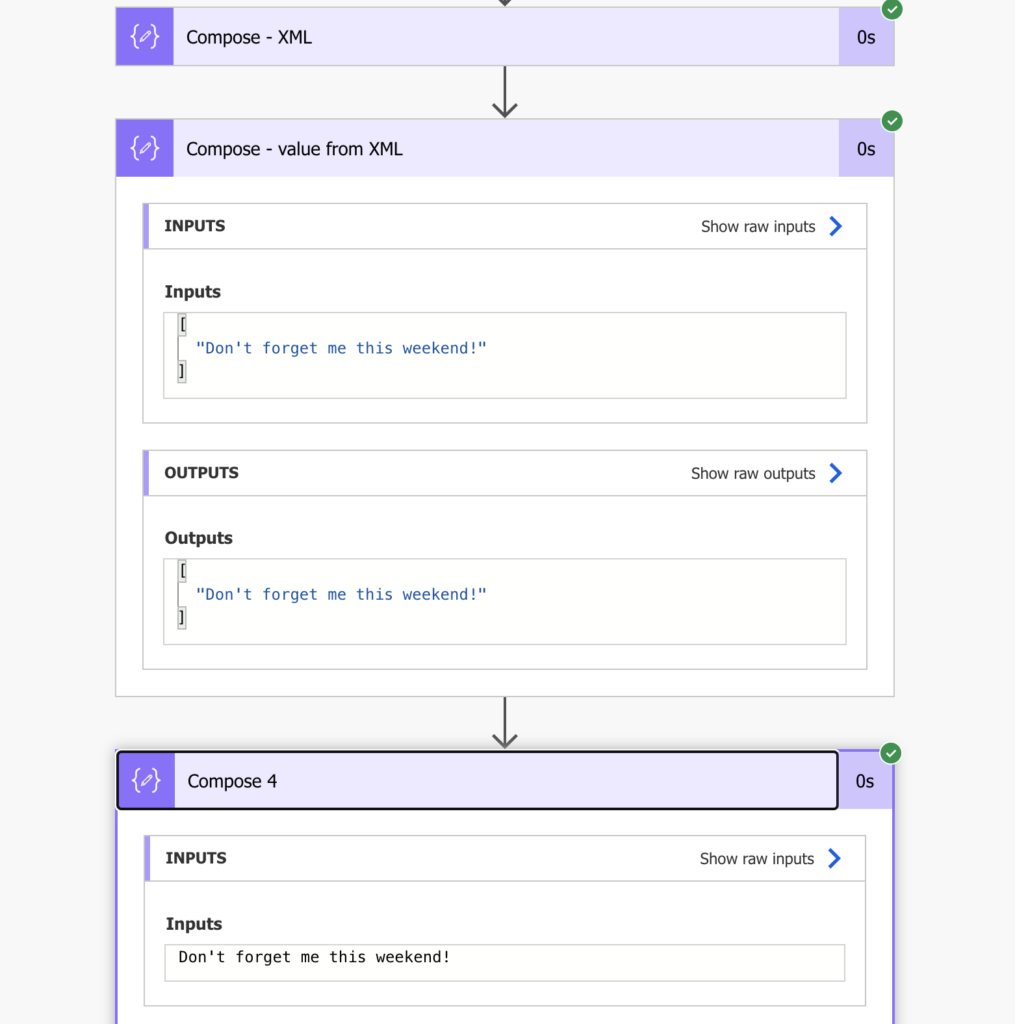The height and width of the screenshot is (1024, 1015).
Task: Click the Compose - XML action icon
Action: [145, 37]
